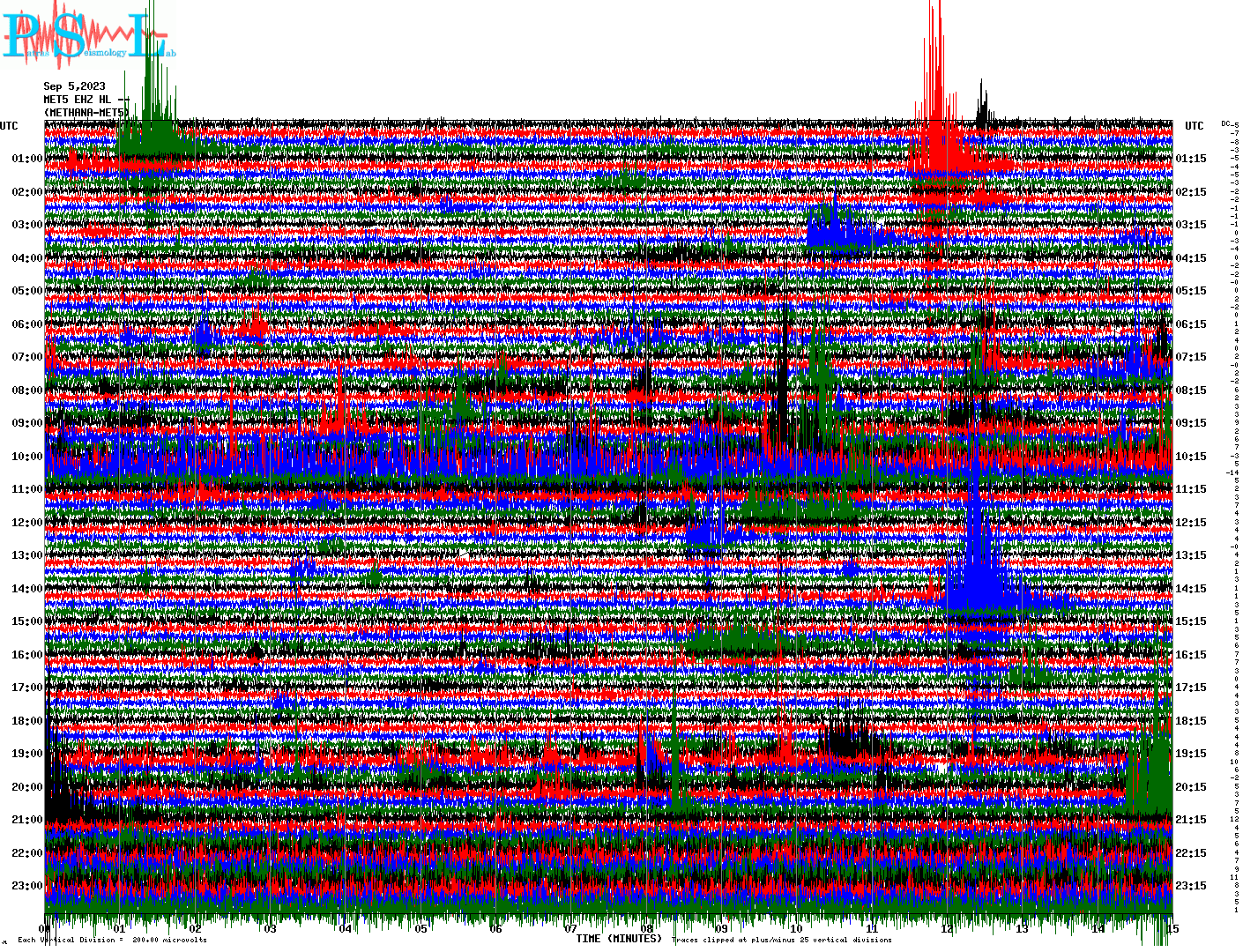This screenshot has width=1243, height=952.
Task: Click the UTC label on the left axis
Action: click(x=9, y=126)
